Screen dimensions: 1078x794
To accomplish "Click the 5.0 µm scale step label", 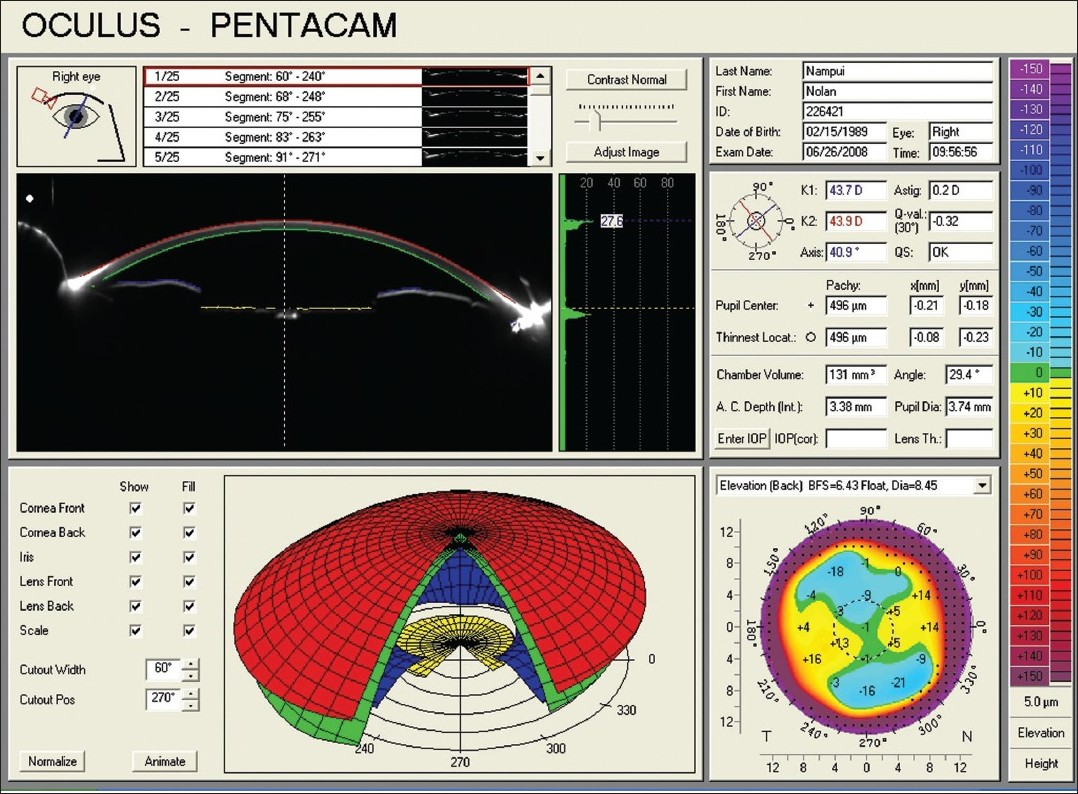I will (x=1040, y=702).
